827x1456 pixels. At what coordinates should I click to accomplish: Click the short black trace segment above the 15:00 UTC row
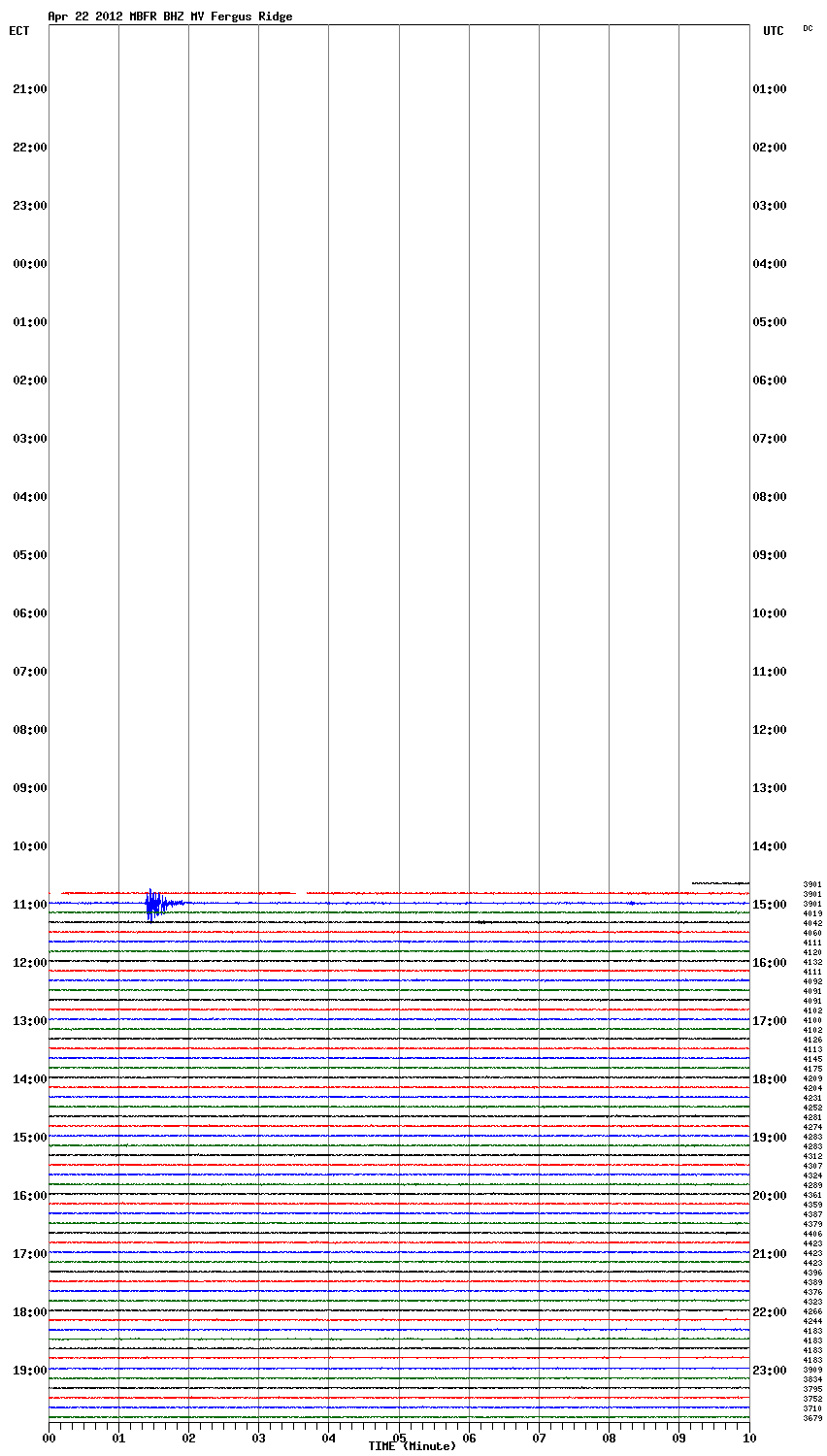pos(720,883)
